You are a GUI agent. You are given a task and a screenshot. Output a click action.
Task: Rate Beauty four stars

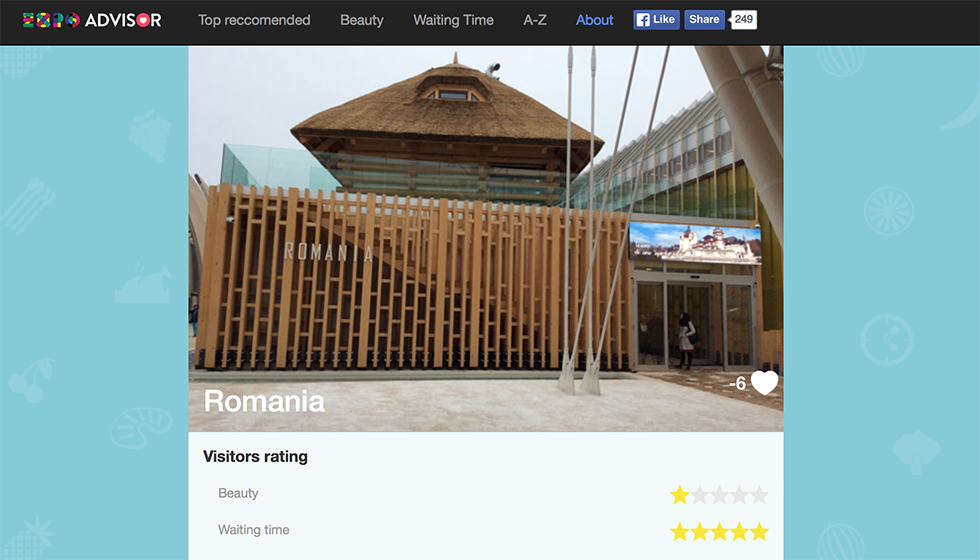(x=739, y=495)
